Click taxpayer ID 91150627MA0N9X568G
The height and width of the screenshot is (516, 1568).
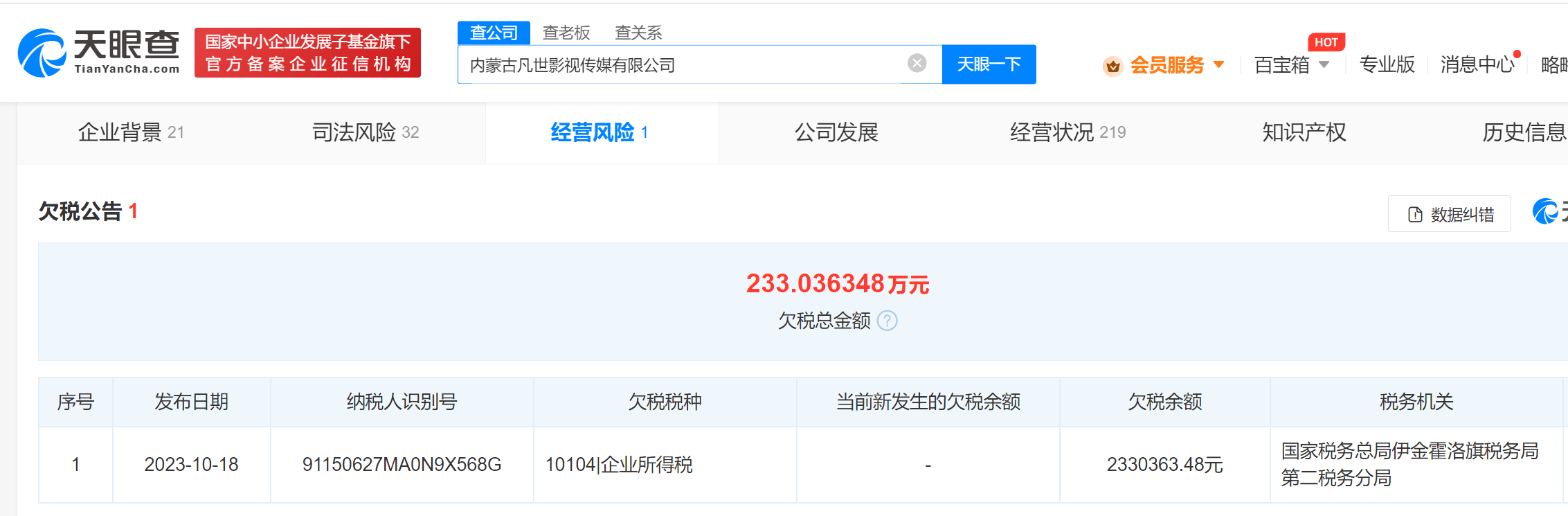click(402, 465)
